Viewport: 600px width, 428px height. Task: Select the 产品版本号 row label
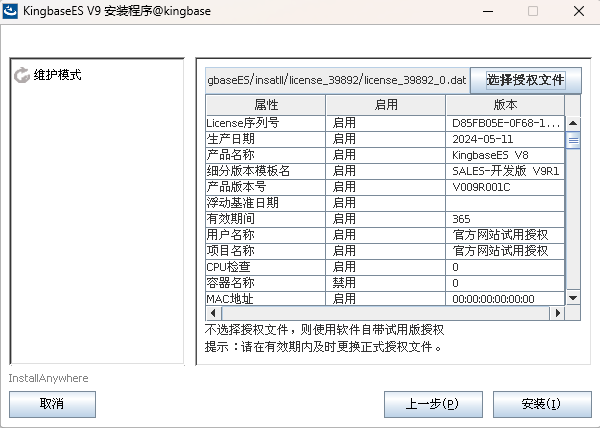[x=236, y=187]
